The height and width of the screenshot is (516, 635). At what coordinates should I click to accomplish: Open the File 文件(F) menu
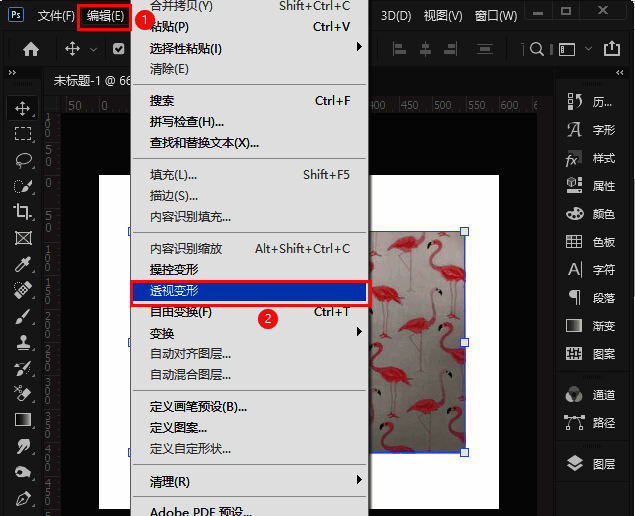click(56, 16)
